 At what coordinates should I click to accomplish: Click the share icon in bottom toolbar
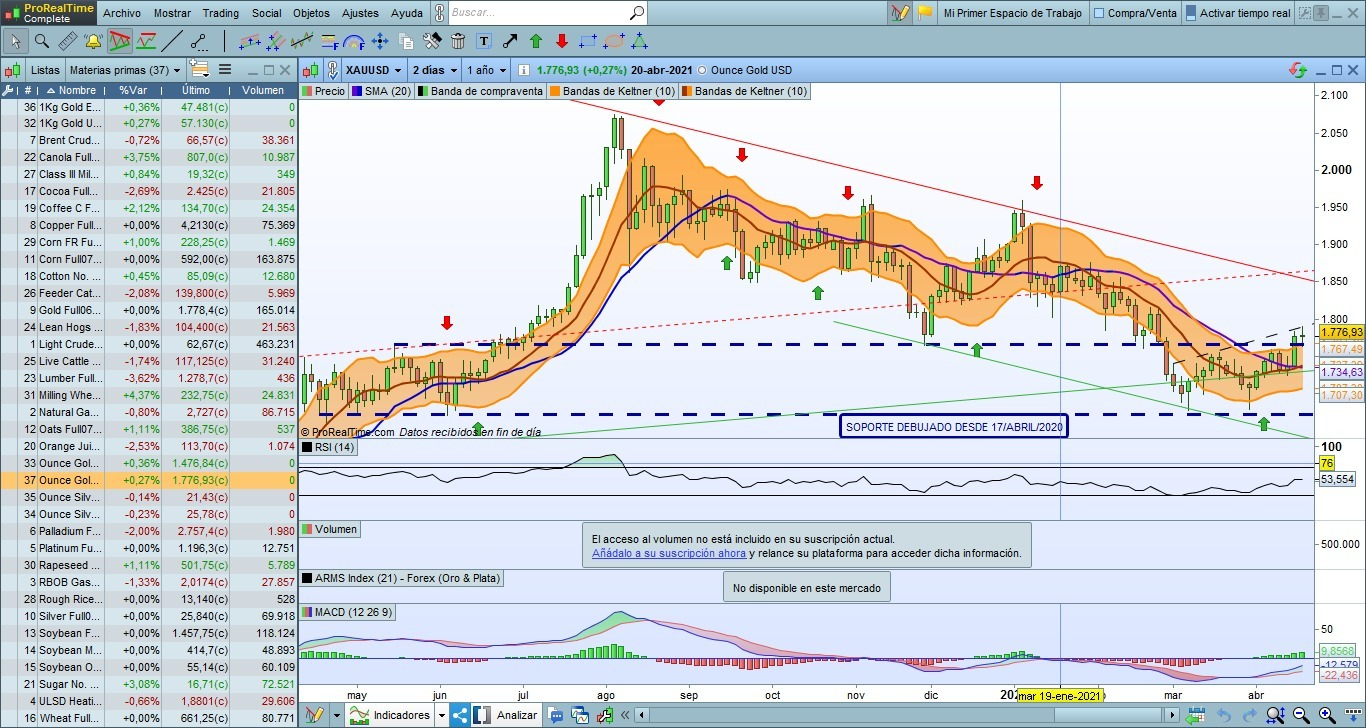[460, 715]
